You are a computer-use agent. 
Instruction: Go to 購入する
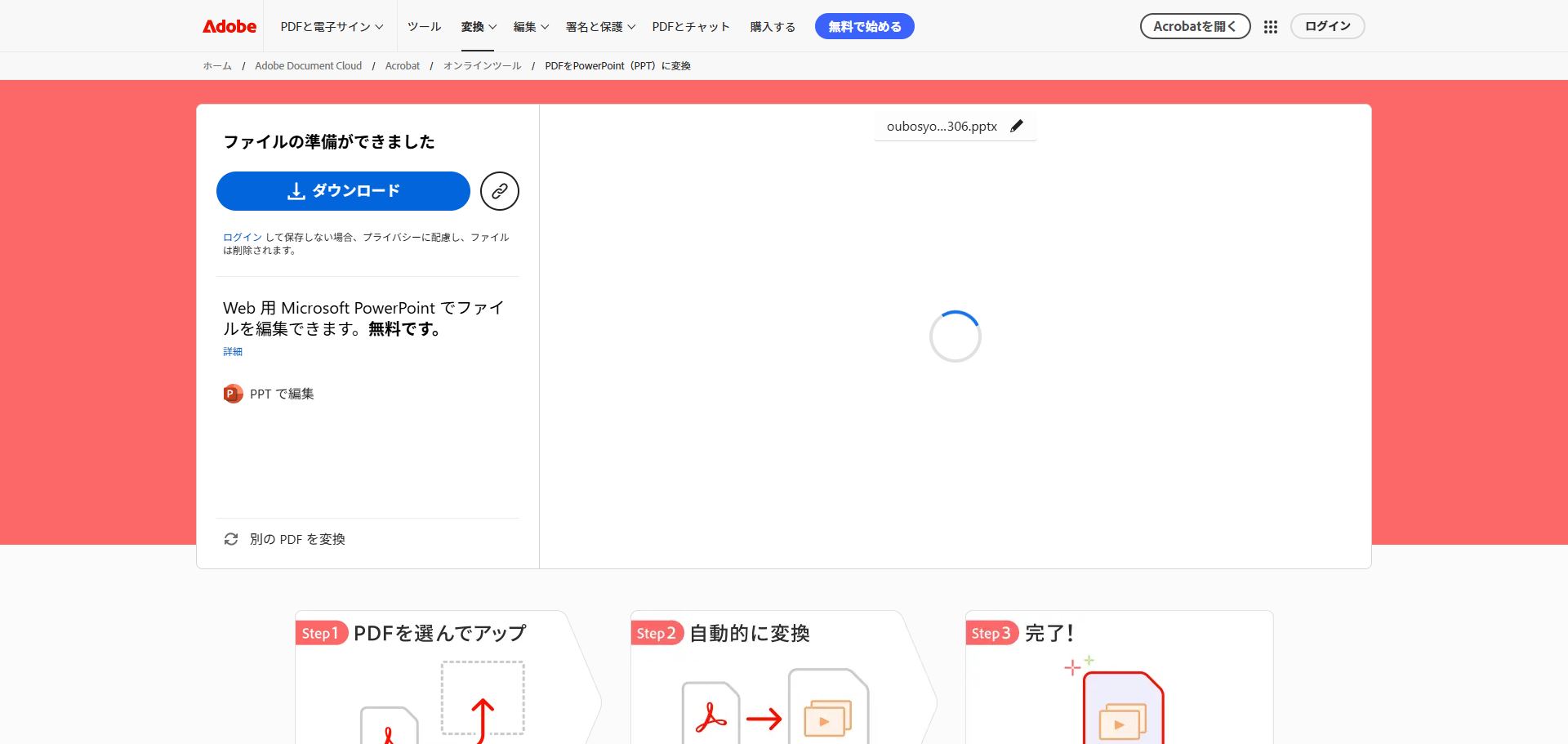point(773,27)
